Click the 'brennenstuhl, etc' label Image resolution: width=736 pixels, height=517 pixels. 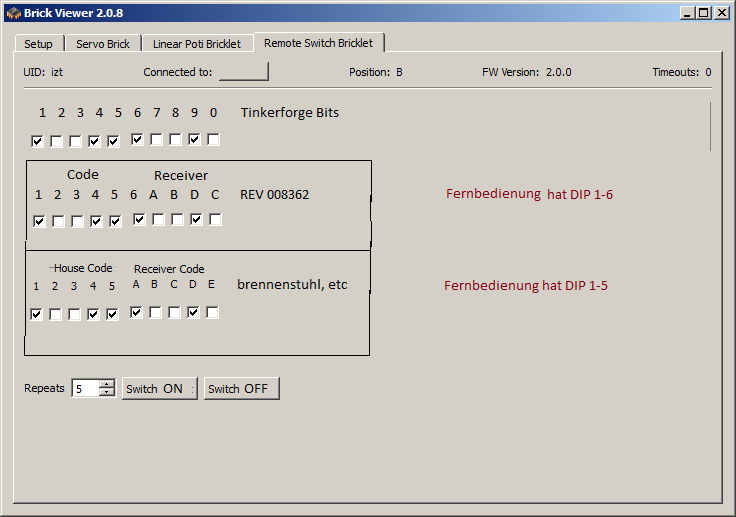click(x=292, y=285)
